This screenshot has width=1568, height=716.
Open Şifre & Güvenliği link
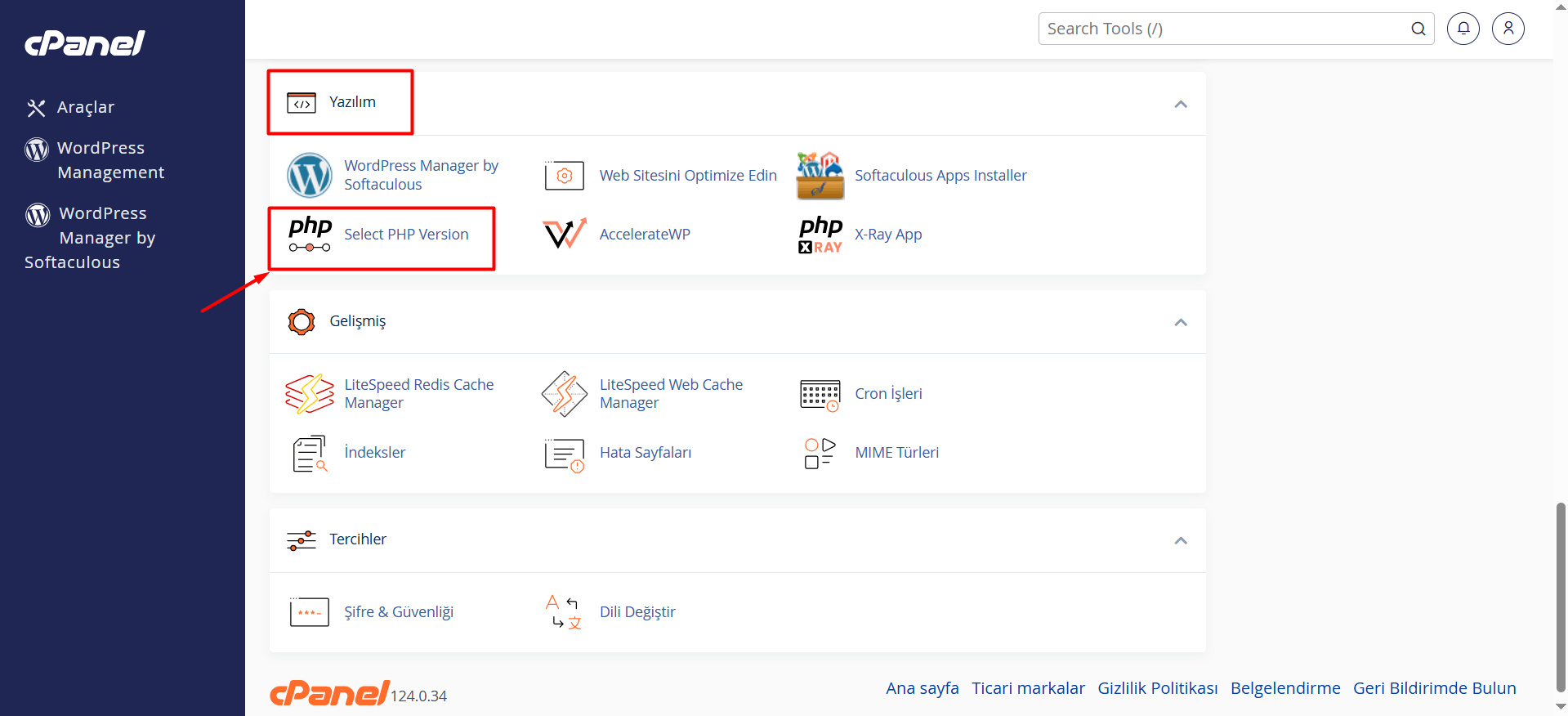click(x=399, y=612)
